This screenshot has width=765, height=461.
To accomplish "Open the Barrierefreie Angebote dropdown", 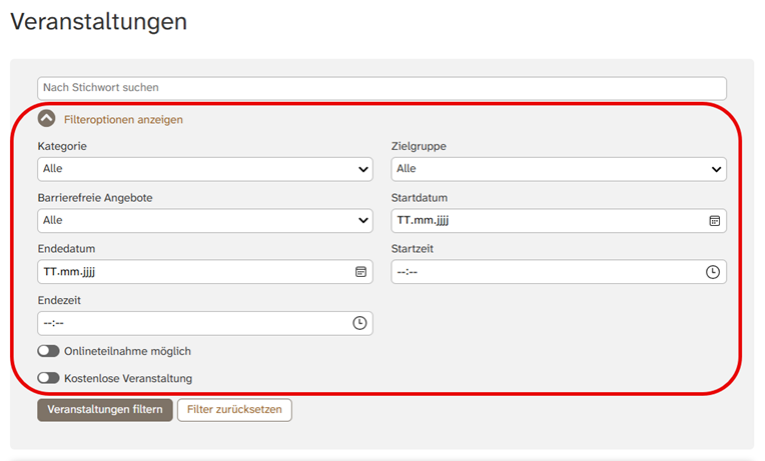I will click(x=205, y=220).
